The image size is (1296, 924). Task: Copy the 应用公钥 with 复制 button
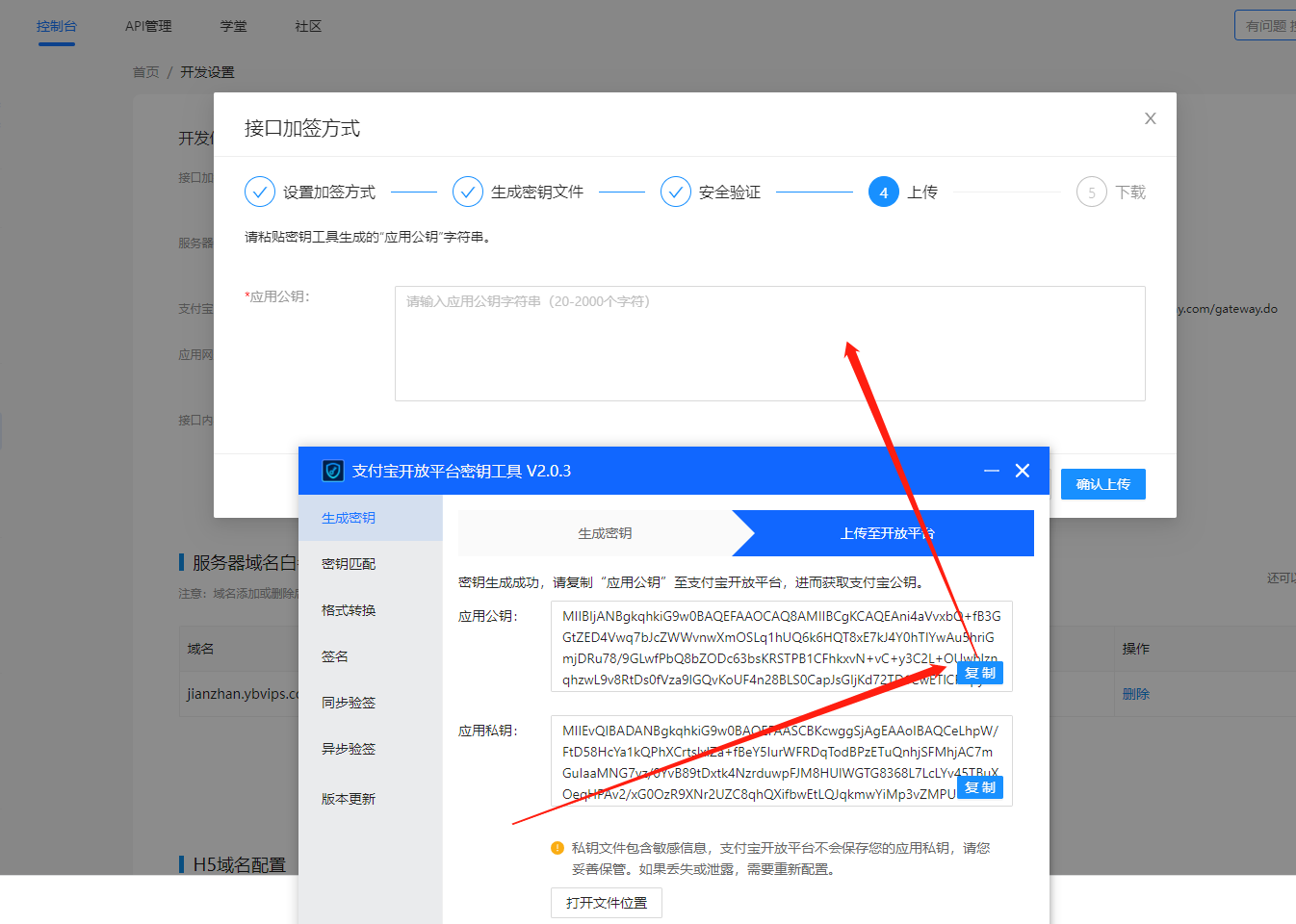pos(980,673)
